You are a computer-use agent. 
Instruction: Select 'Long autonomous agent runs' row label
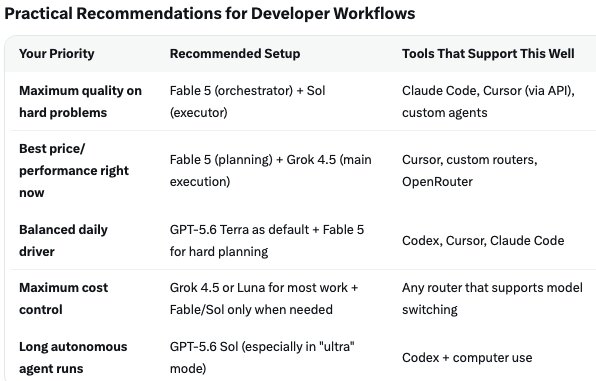(x=73, y=357)
